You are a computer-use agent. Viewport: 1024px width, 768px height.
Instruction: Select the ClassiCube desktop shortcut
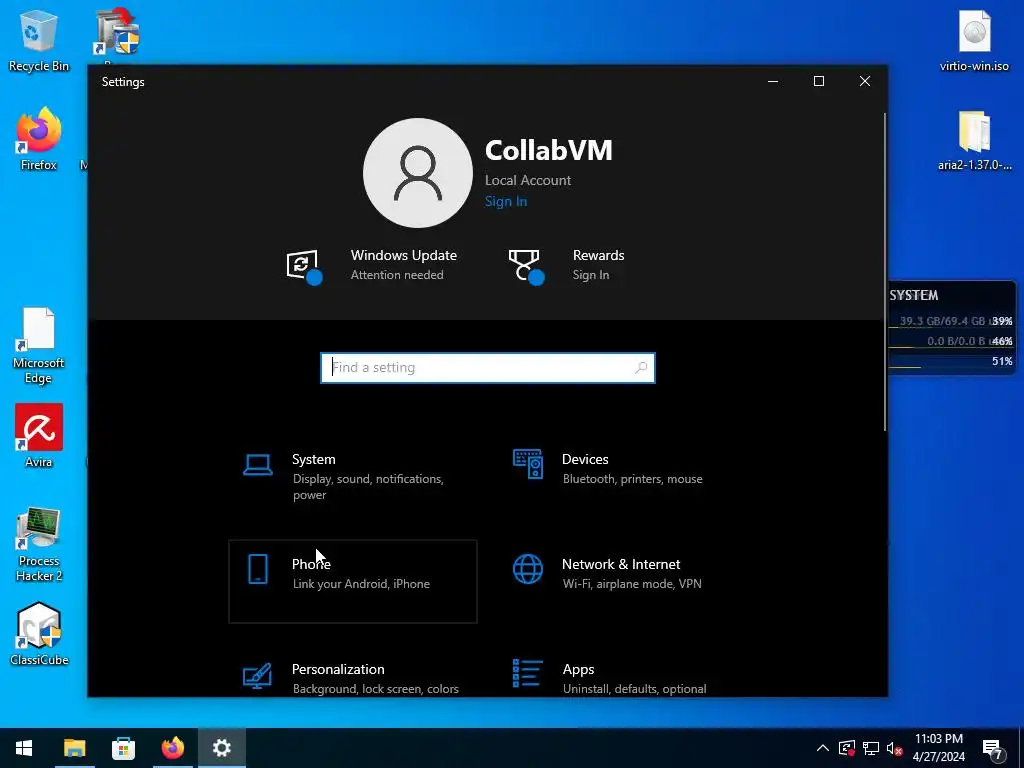39,634
